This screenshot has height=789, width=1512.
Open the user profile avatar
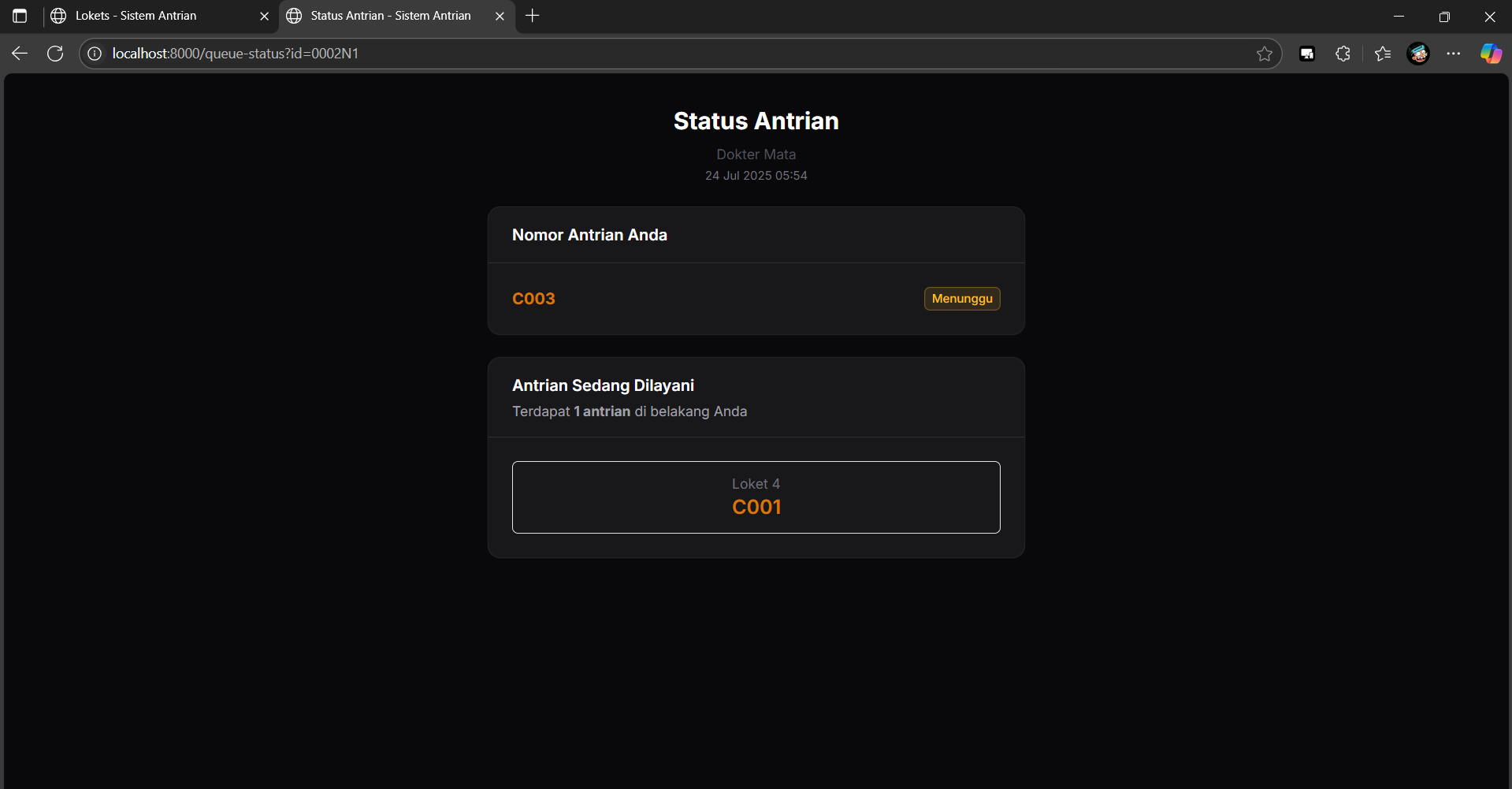tap(1418, 54)
